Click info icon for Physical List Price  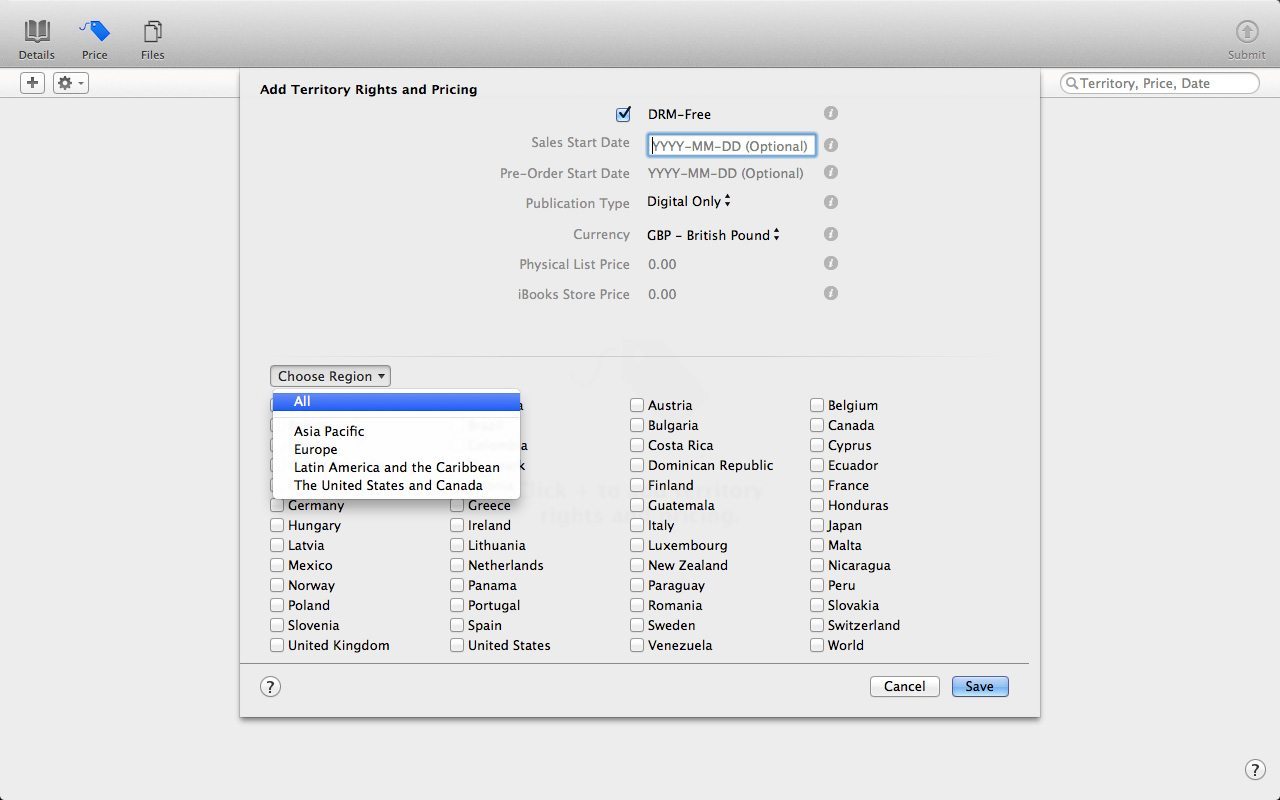click(830, 263)
